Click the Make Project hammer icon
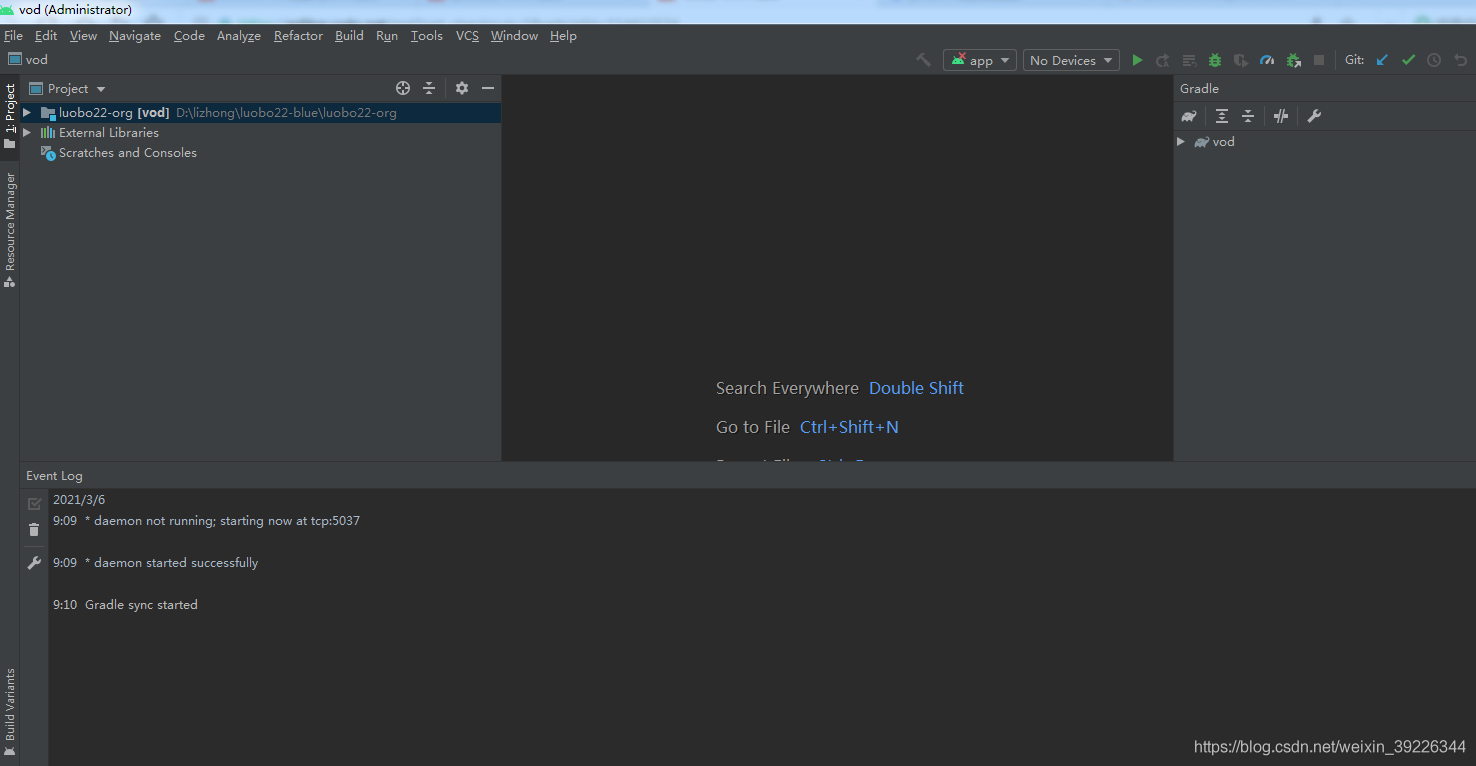Screen dimensions: 1476x766 [923, 60]
